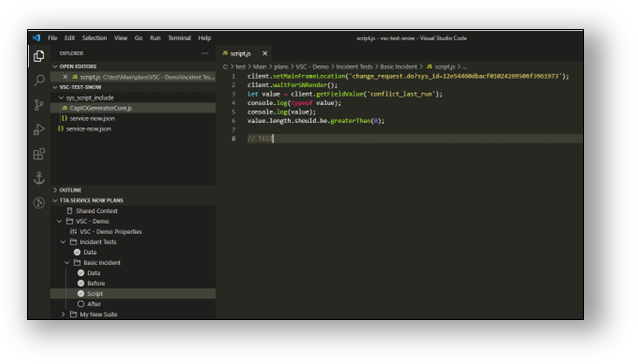The height and width of the screenshot is (364, 638).
Task: Click check icon beside Basic Incident Data
Action: pos(81,273)
